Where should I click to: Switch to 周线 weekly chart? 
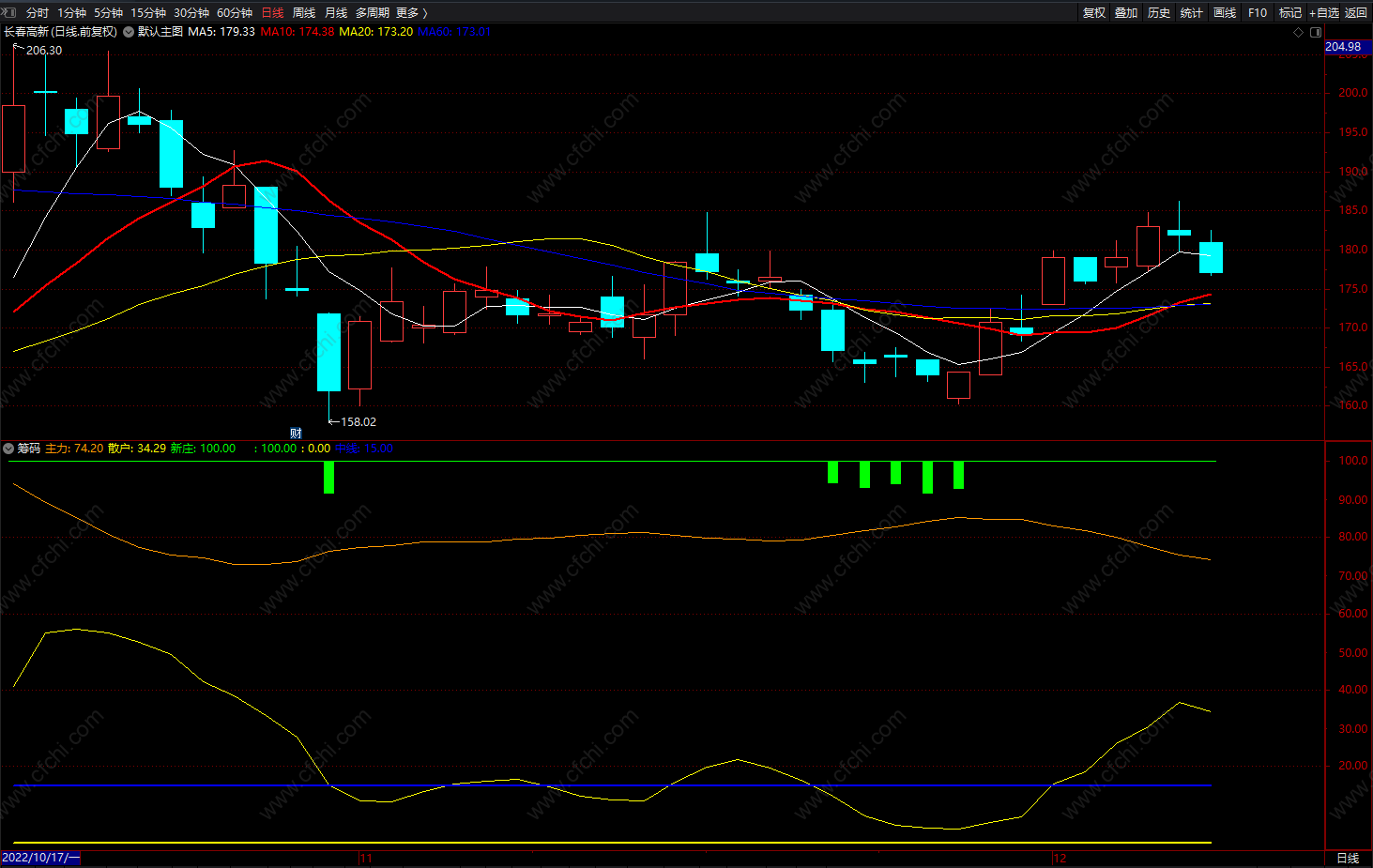point(304,13)
